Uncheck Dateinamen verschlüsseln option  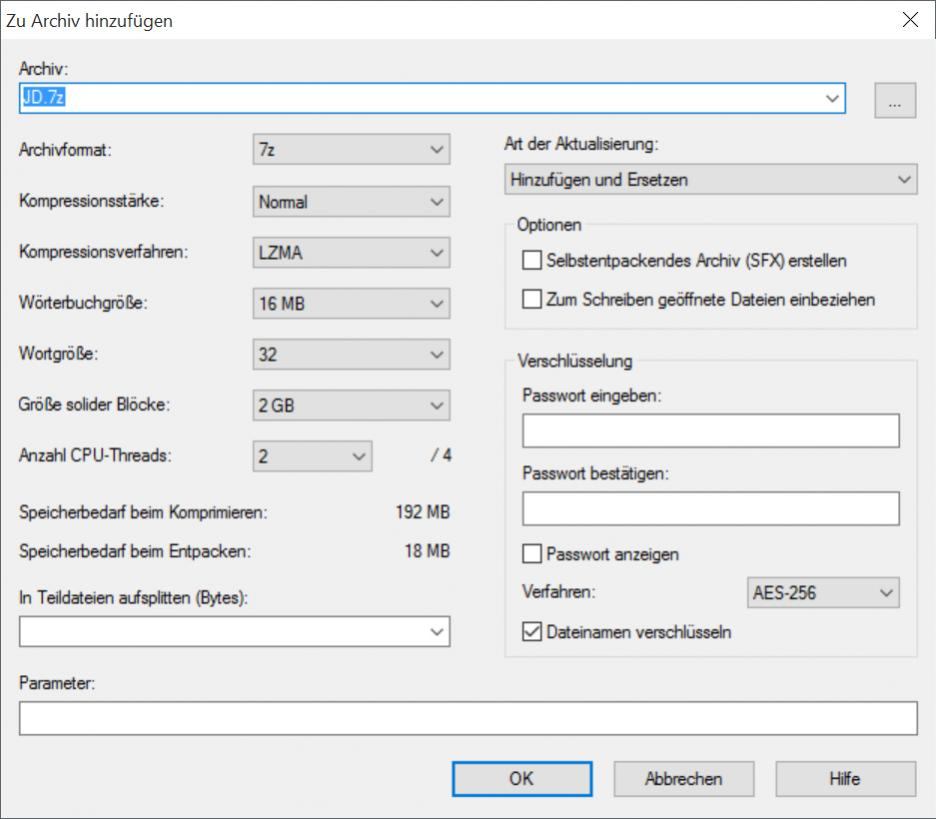click(531, 632)
